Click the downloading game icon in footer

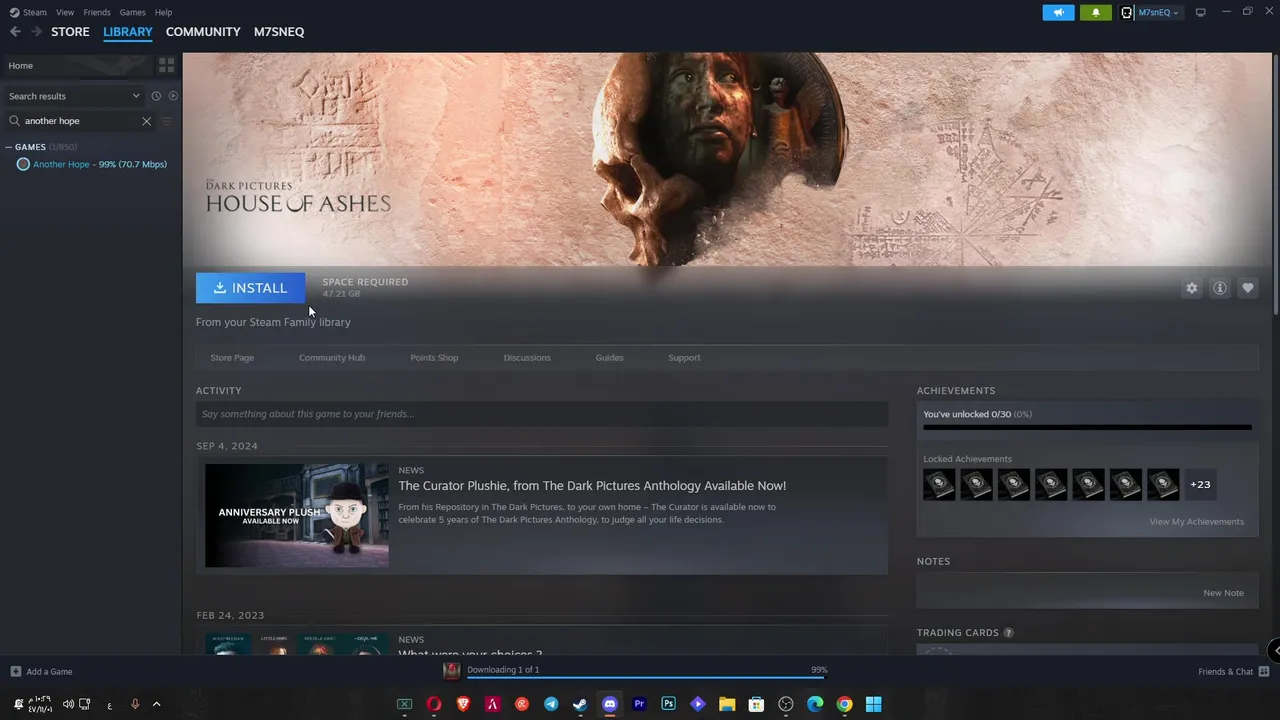point(452,671)
